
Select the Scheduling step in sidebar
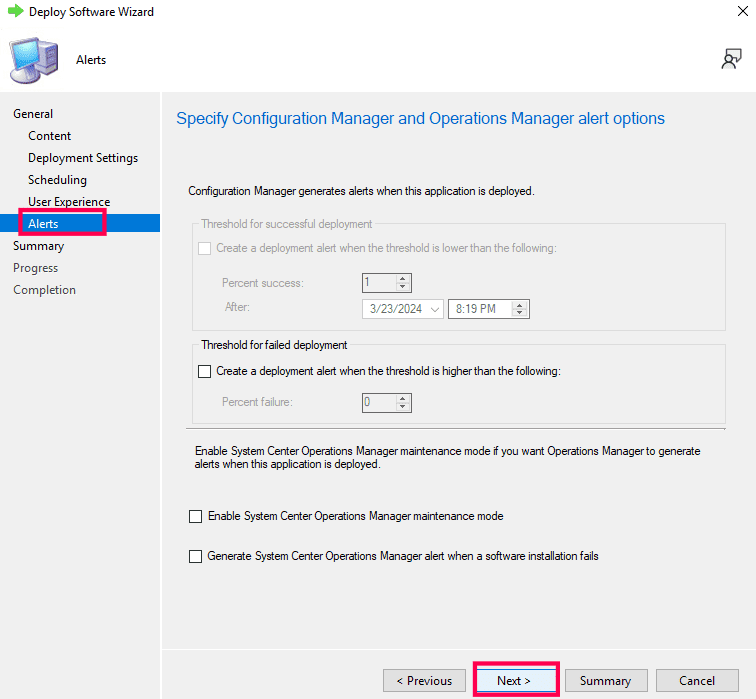tap(57, 180)
